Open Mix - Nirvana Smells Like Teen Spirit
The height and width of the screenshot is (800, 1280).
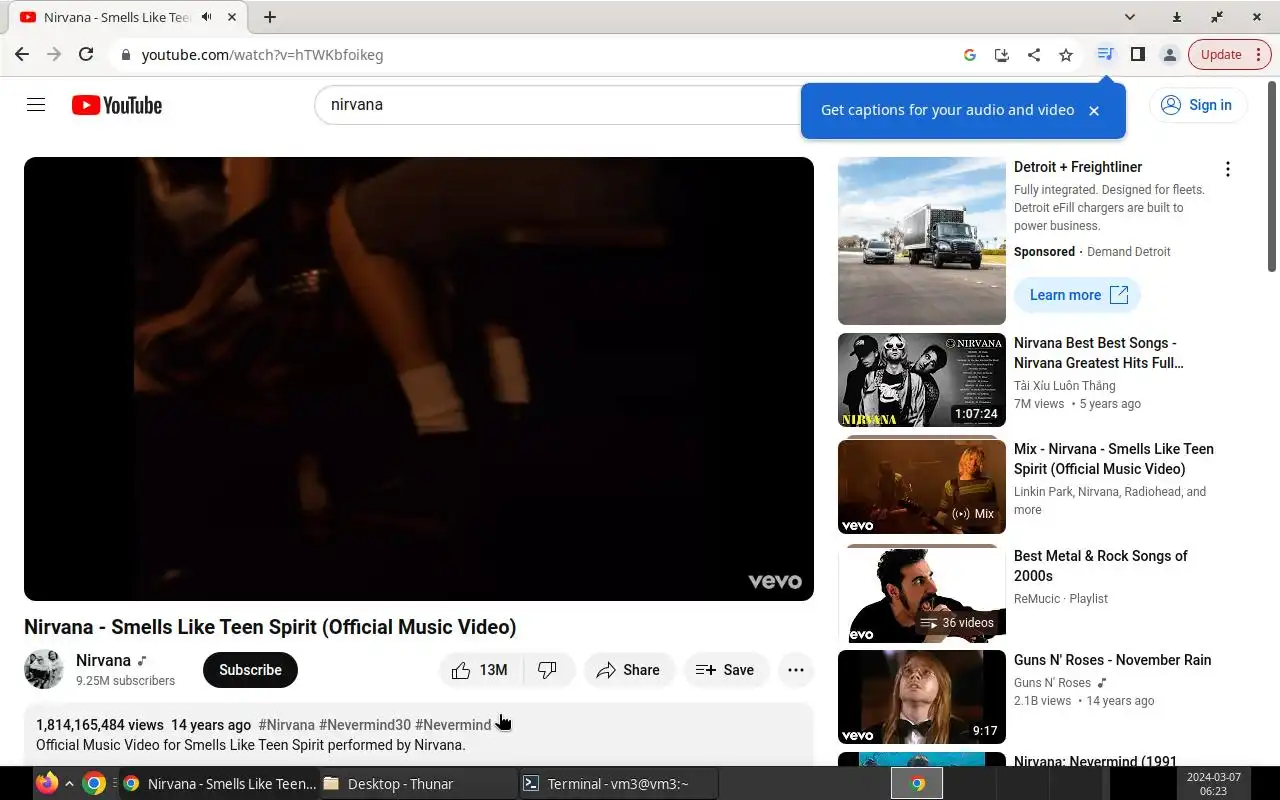tap(1114, 459)
